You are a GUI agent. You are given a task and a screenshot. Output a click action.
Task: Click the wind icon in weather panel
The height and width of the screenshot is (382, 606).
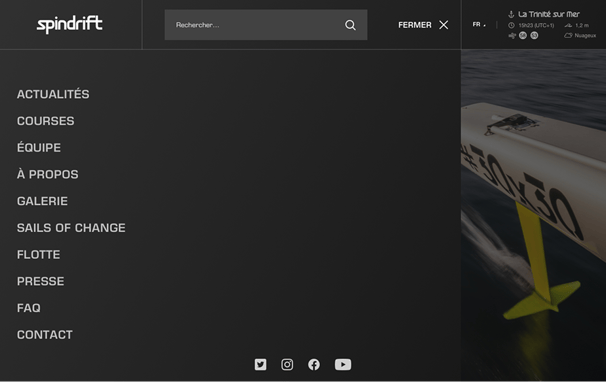512,36
